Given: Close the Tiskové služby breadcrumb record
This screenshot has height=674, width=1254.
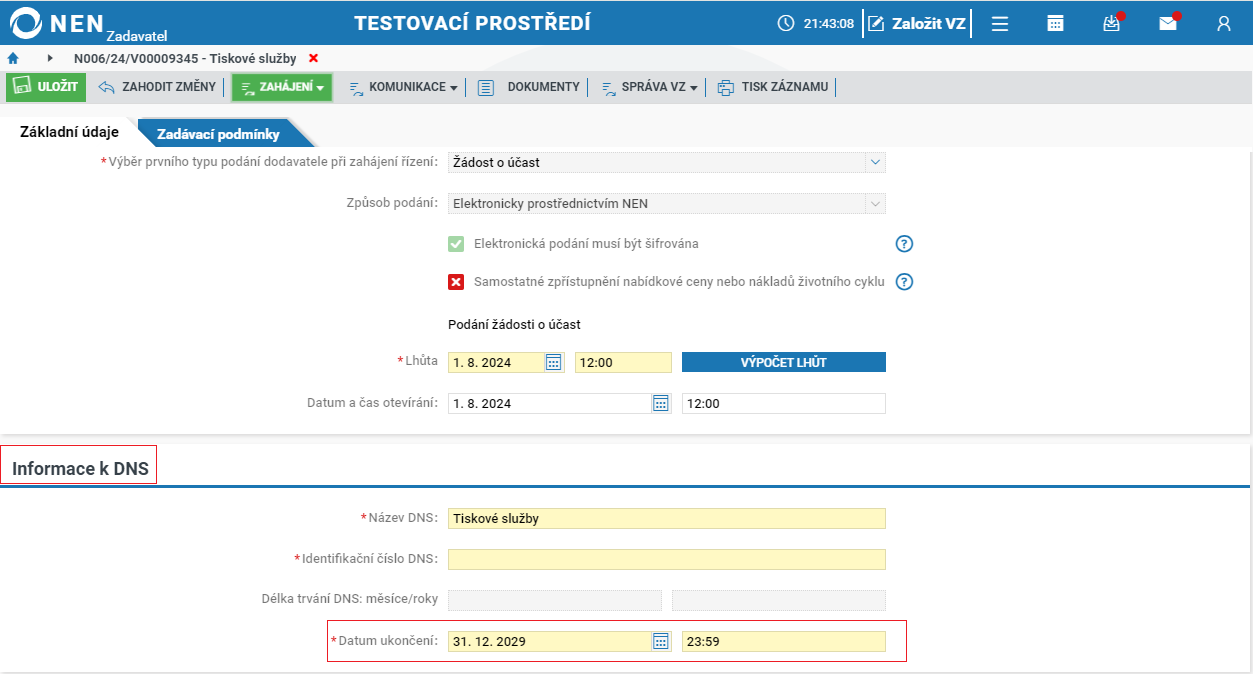Looking at the screenshot, I should 314,58.
